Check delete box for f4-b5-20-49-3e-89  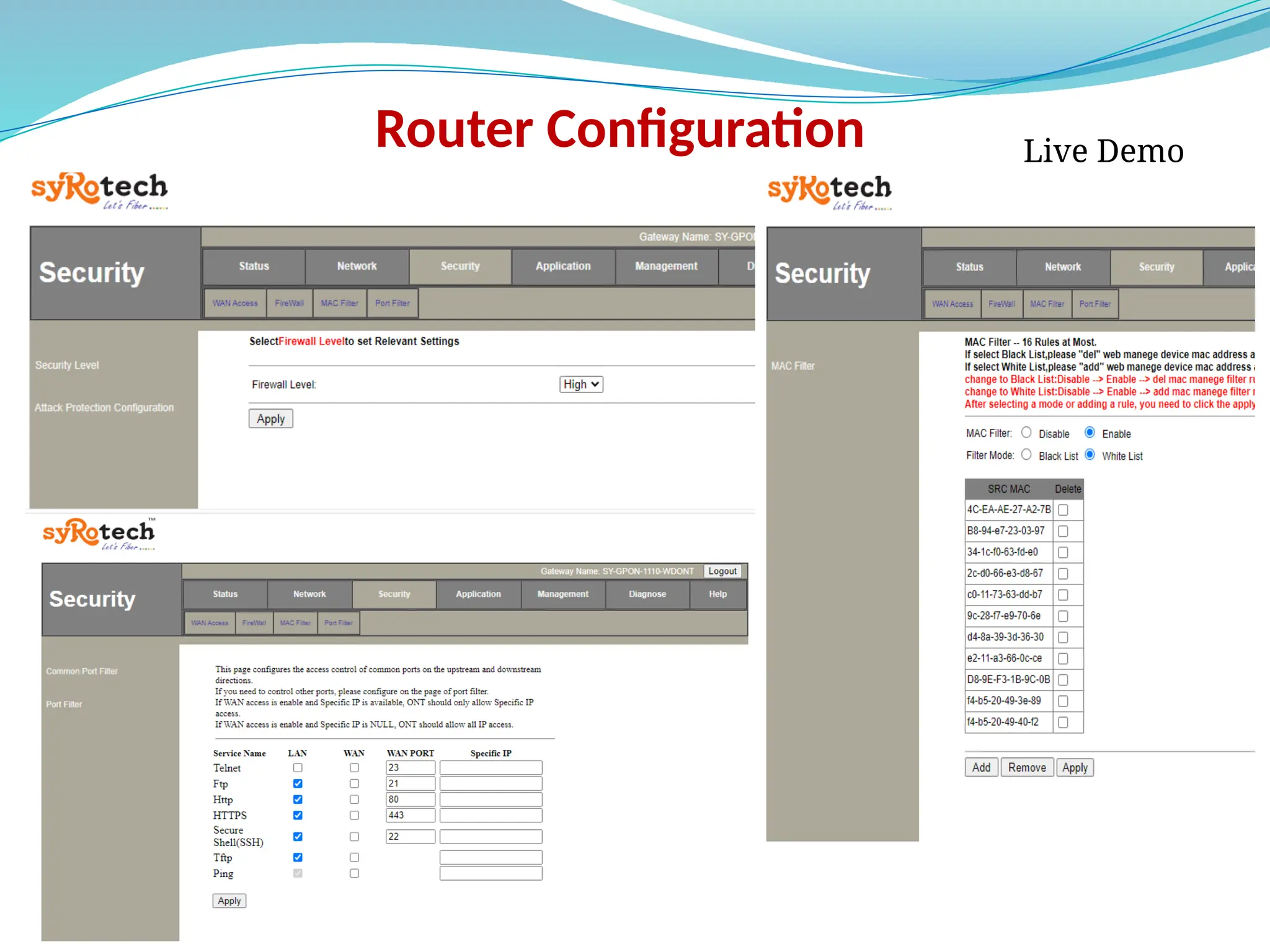pyautogui.click(x=1063, y=701)
